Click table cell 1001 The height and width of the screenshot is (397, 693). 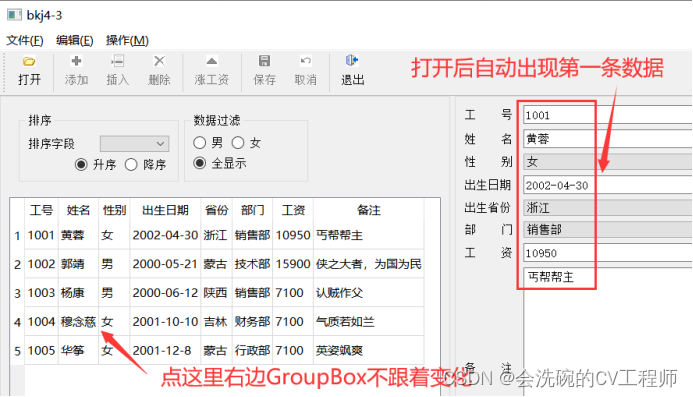click(x=41, y=235)
